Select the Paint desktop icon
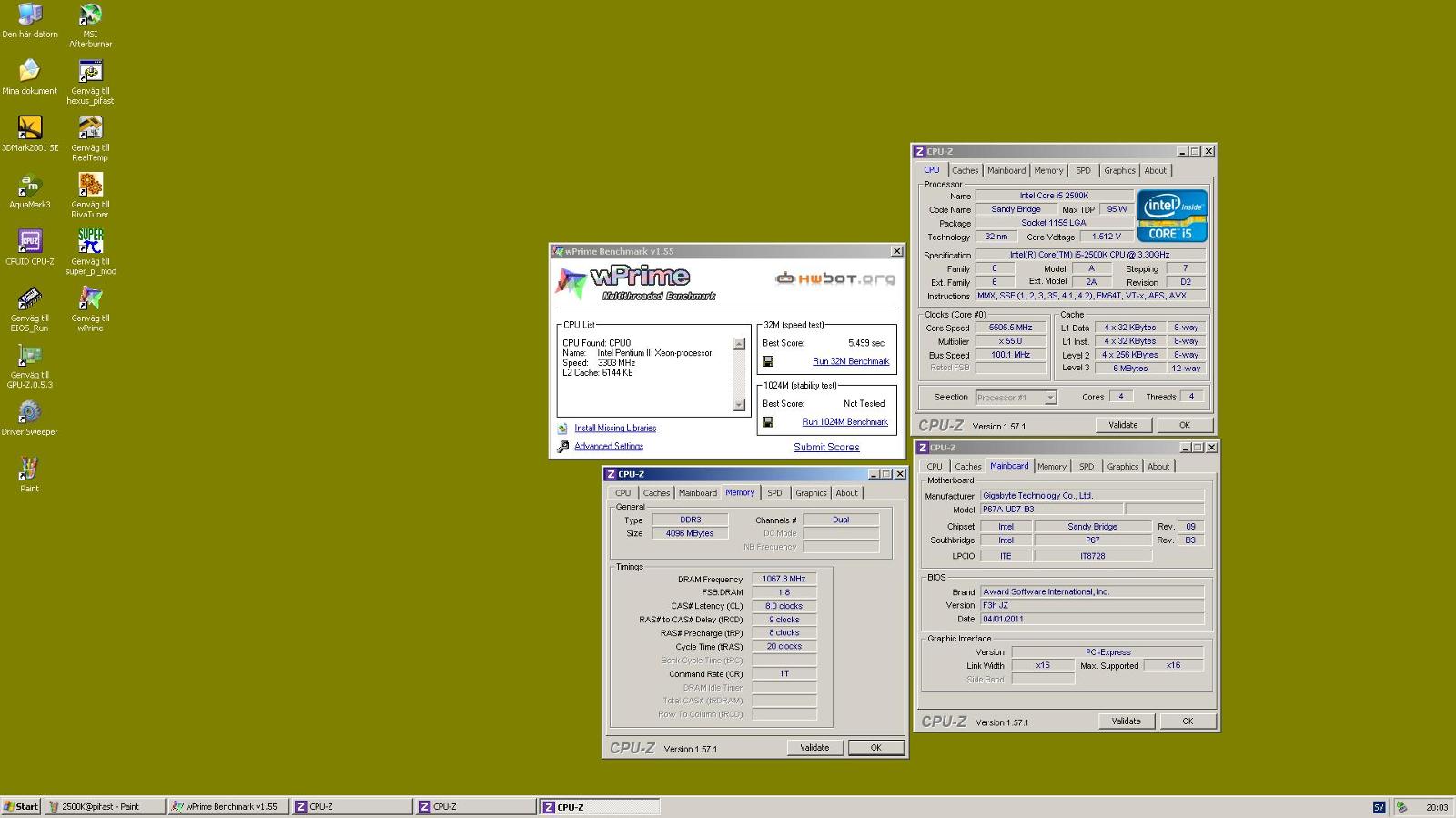1456x818 pixels. [29, 474]
